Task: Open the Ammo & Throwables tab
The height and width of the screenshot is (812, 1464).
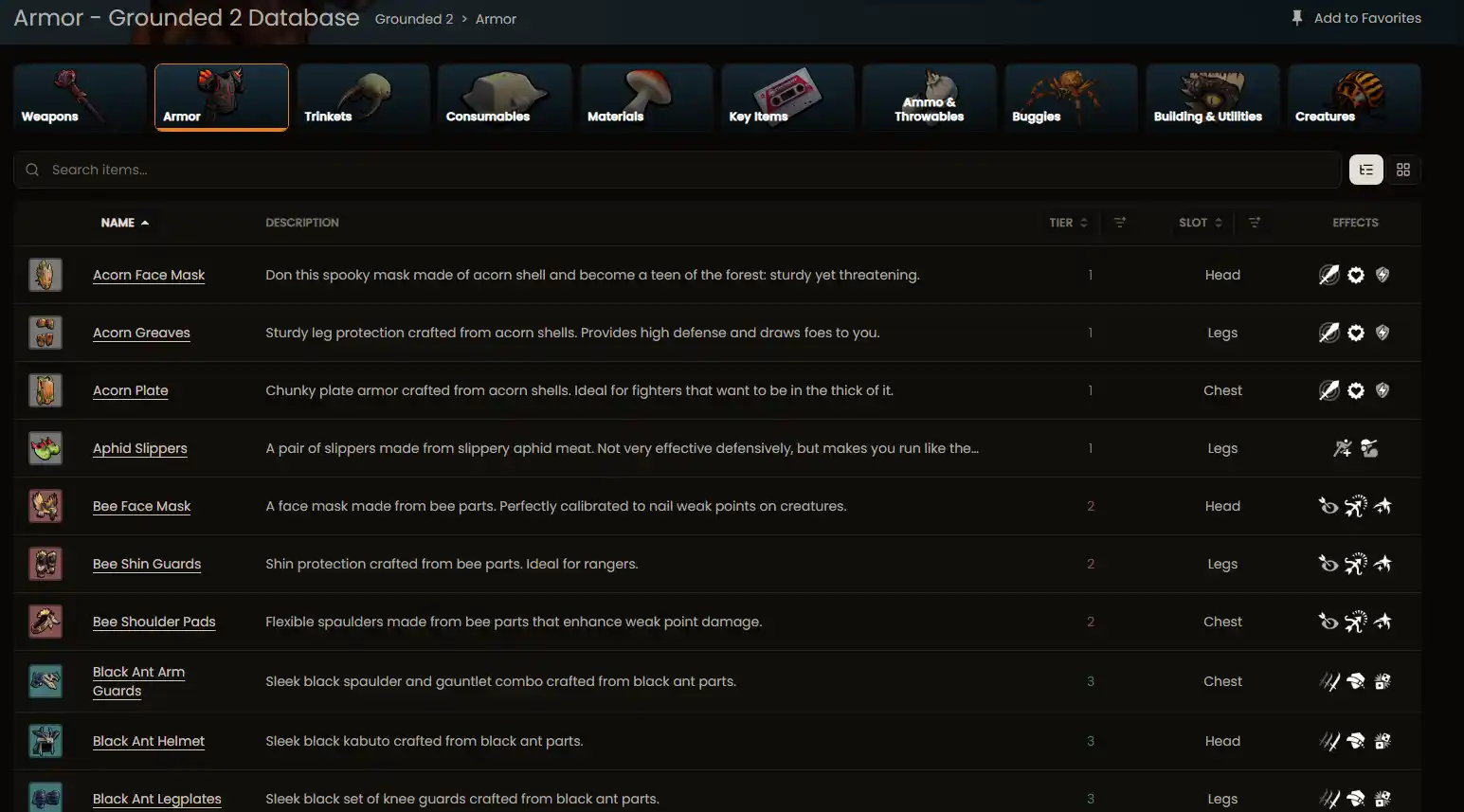Action: point(930,98)
